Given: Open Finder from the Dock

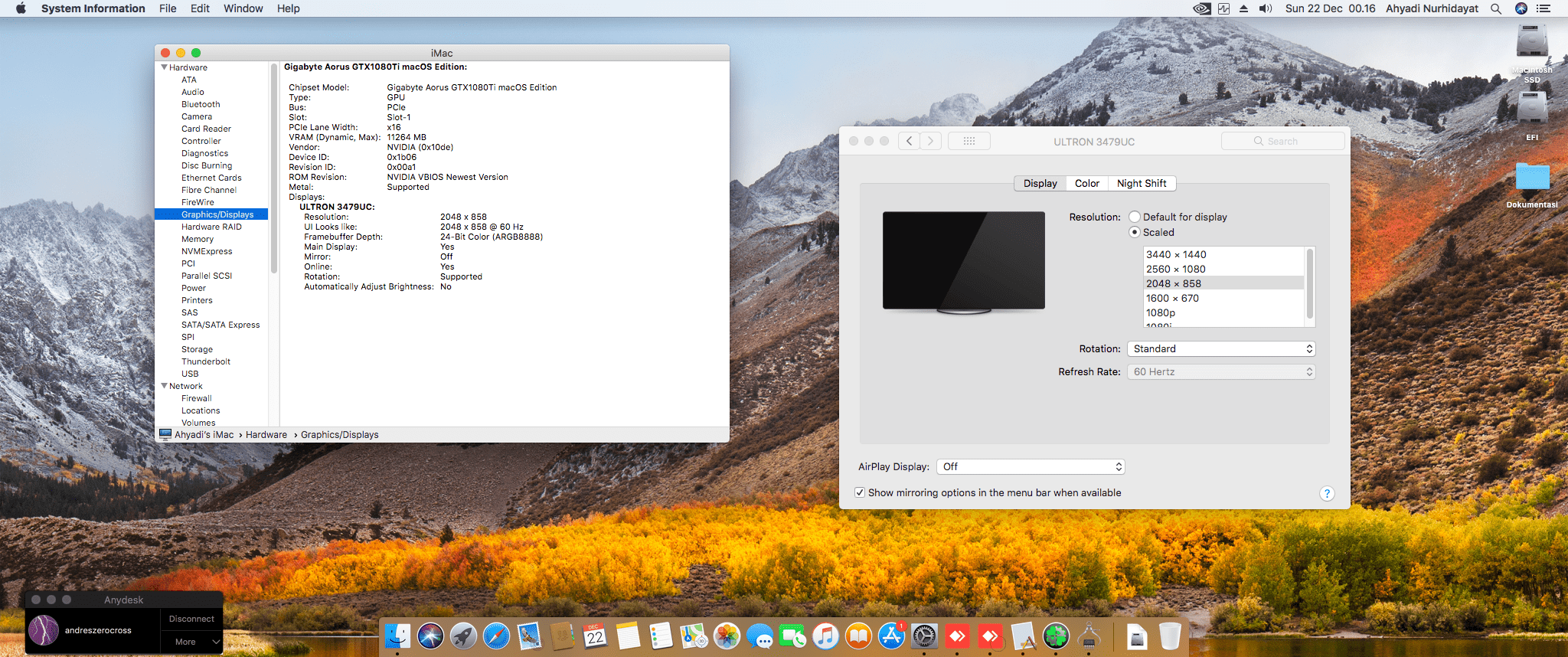Looking at the screenshot, I should coord(397,636).
